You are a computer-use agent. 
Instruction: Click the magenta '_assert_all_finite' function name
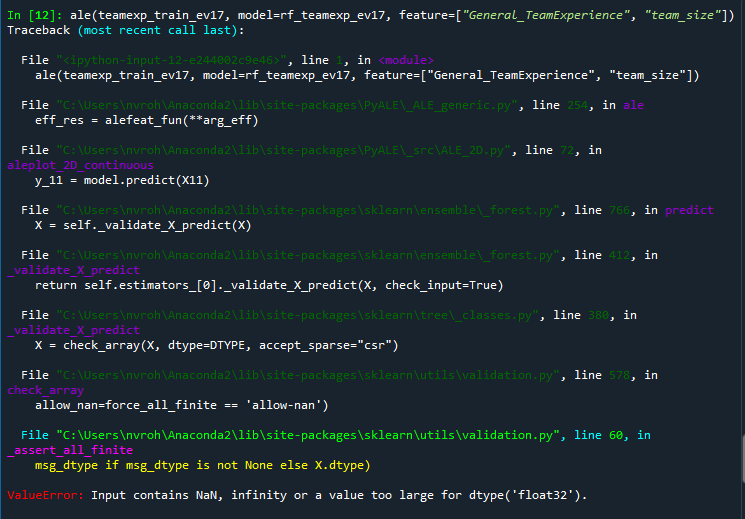point(70,450)
